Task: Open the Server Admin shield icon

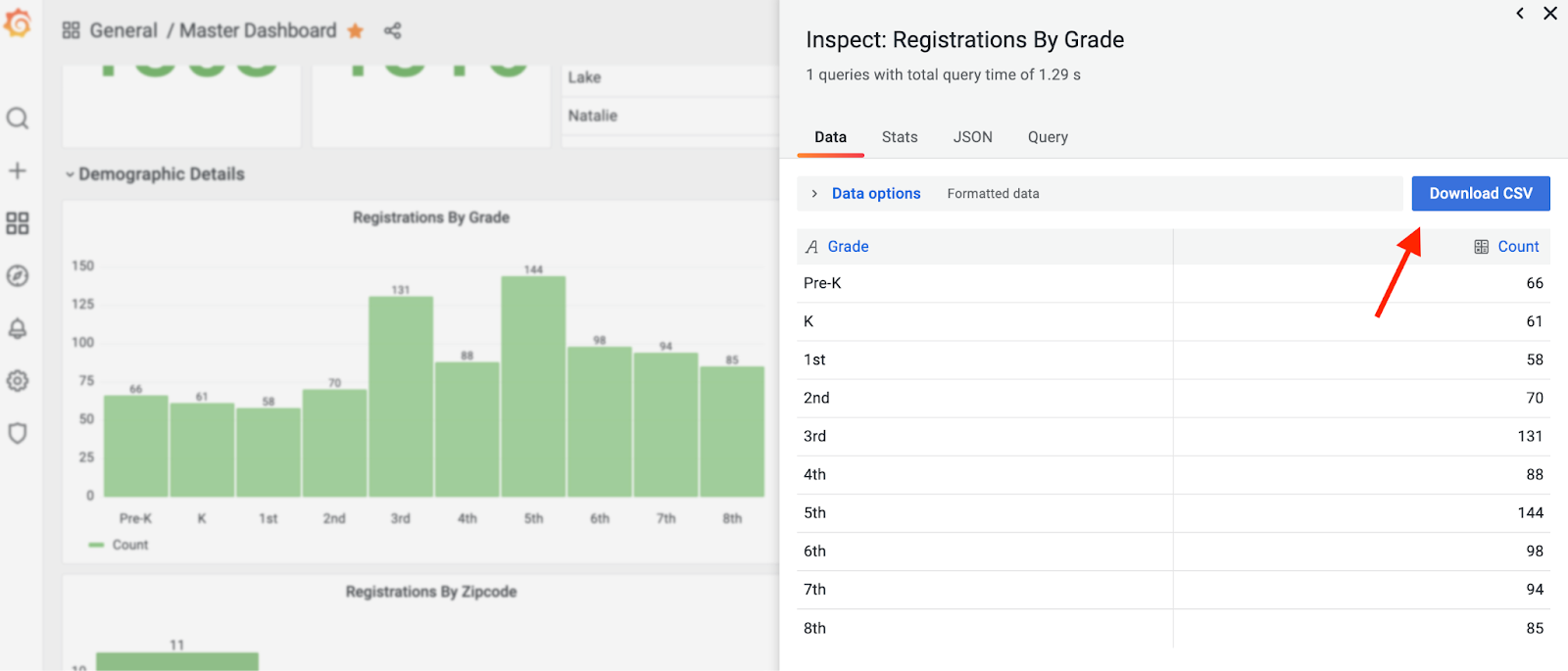Action: coord(18,433)
